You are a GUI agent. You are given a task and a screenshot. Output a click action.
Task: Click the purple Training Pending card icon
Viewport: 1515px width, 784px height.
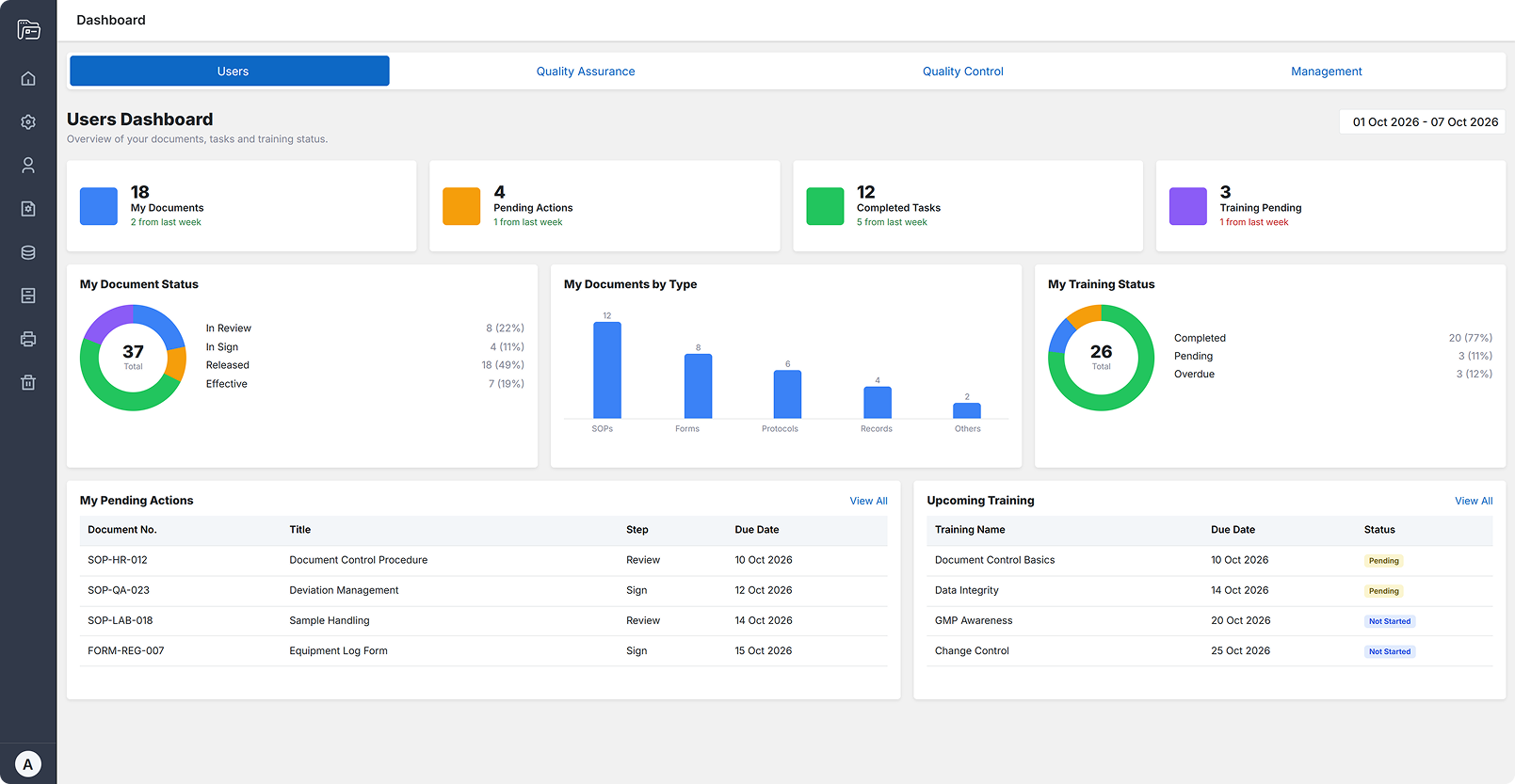pyautogui.click(x=1188, y=206)
